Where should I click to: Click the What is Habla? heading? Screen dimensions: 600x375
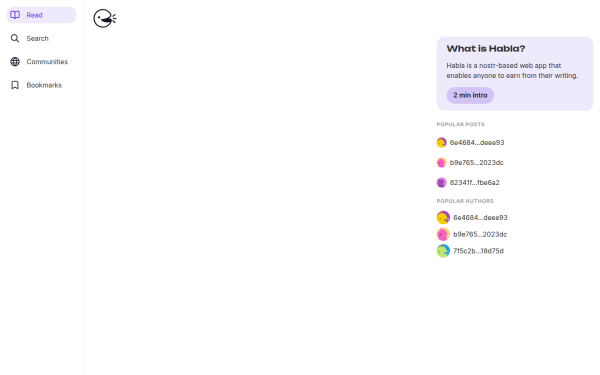pyautogui.click(x=486, y=49)
